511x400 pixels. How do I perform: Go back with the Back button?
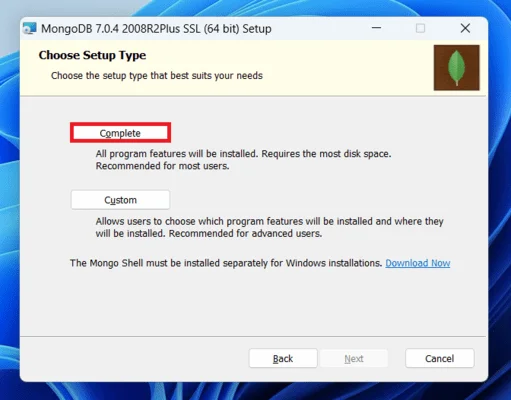pyautogui.click(x=283, y=358)
